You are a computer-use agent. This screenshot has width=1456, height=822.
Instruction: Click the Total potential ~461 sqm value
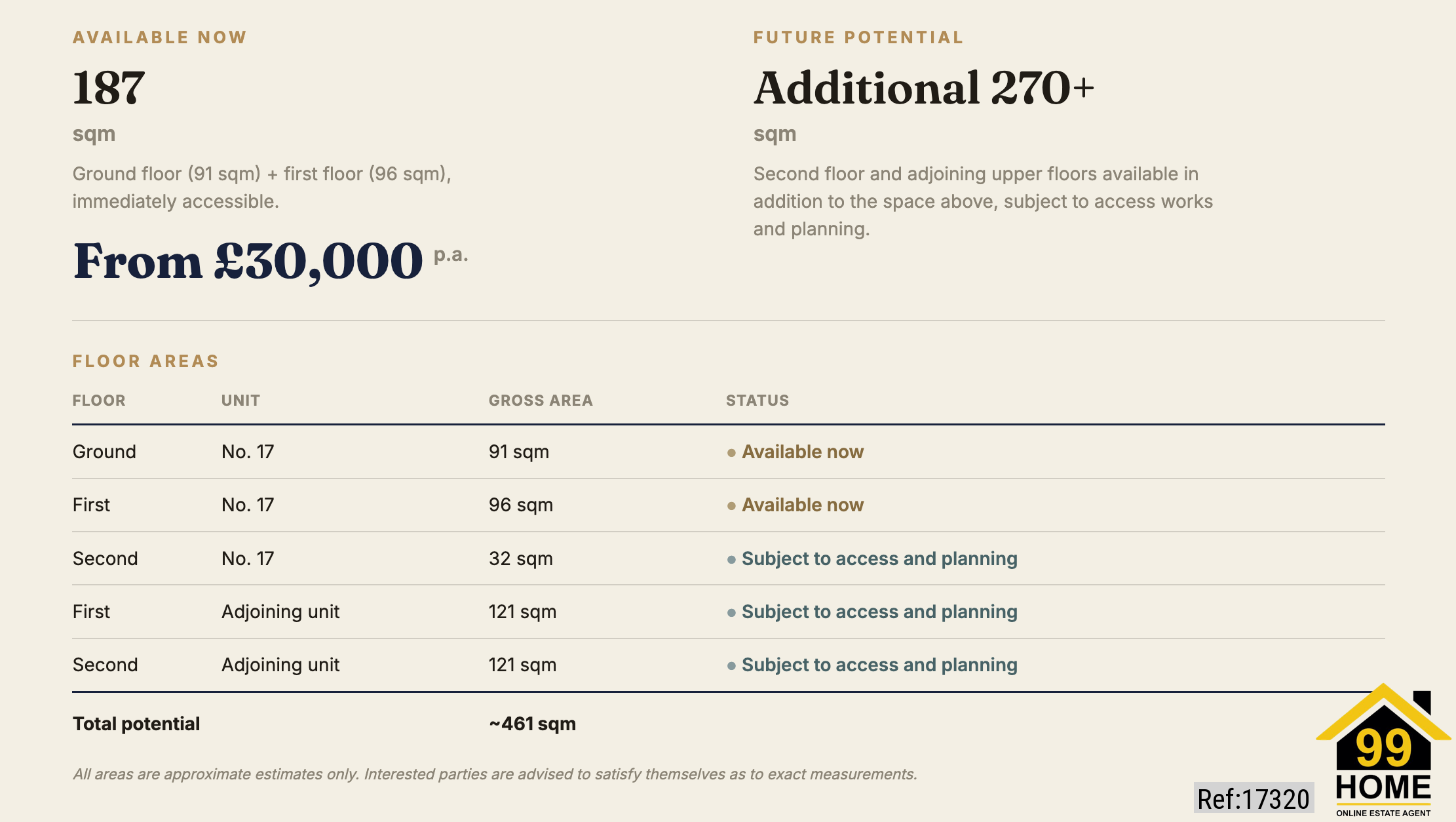(532, 724)
